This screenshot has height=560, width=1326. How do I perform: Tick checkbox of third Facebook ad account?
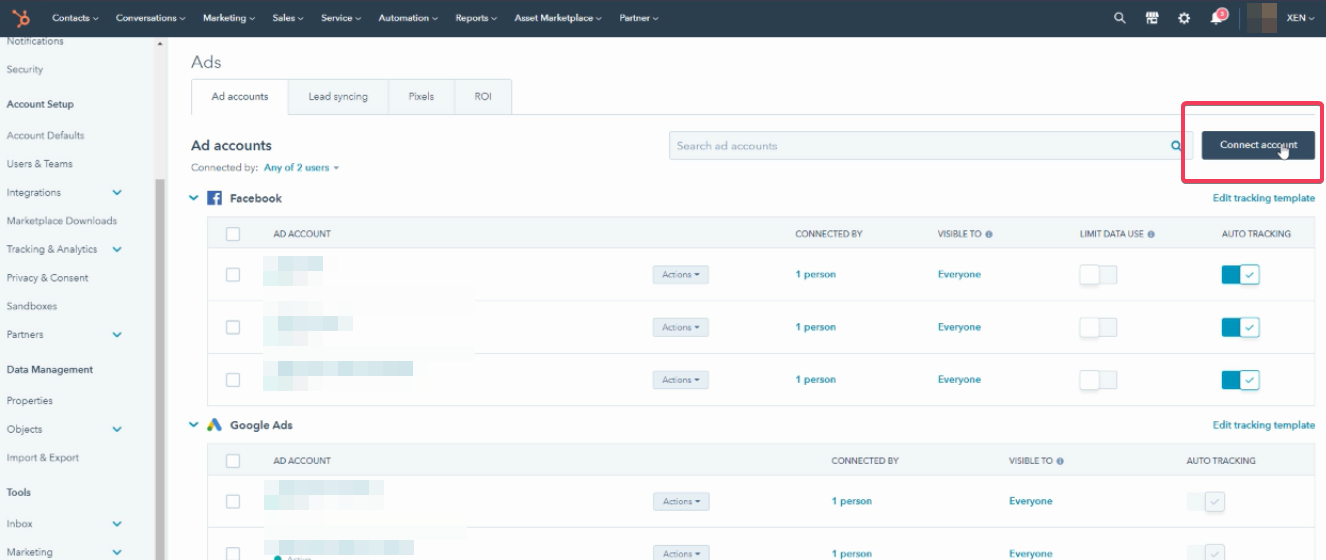233,380
